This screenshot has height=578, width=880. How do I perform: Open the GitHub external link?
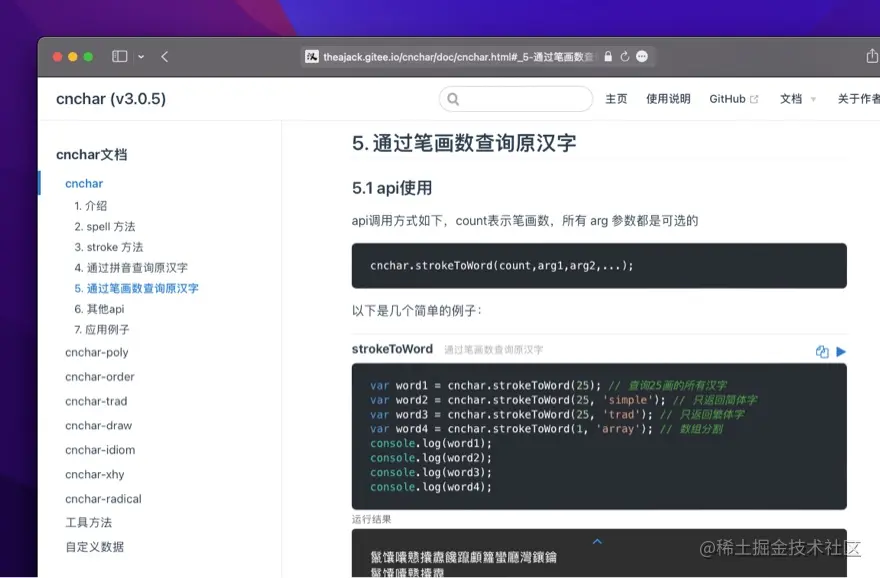(734, 99)
